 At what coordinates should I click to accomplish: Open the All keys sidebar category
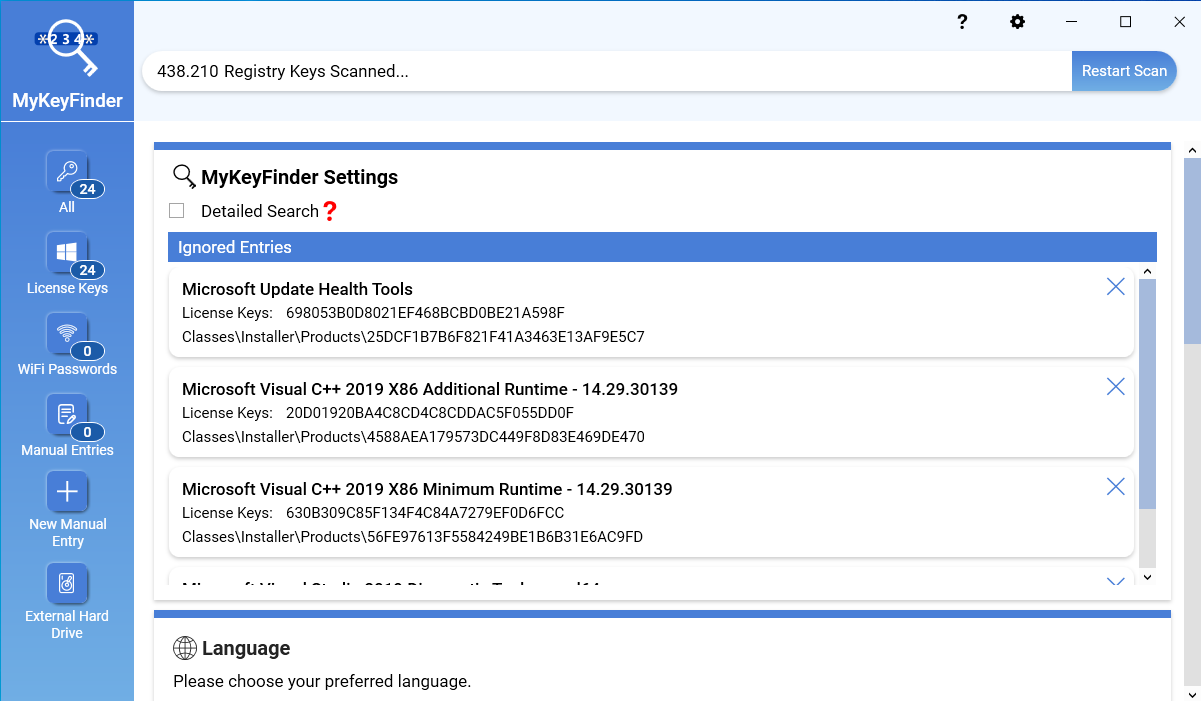[67, 181]
